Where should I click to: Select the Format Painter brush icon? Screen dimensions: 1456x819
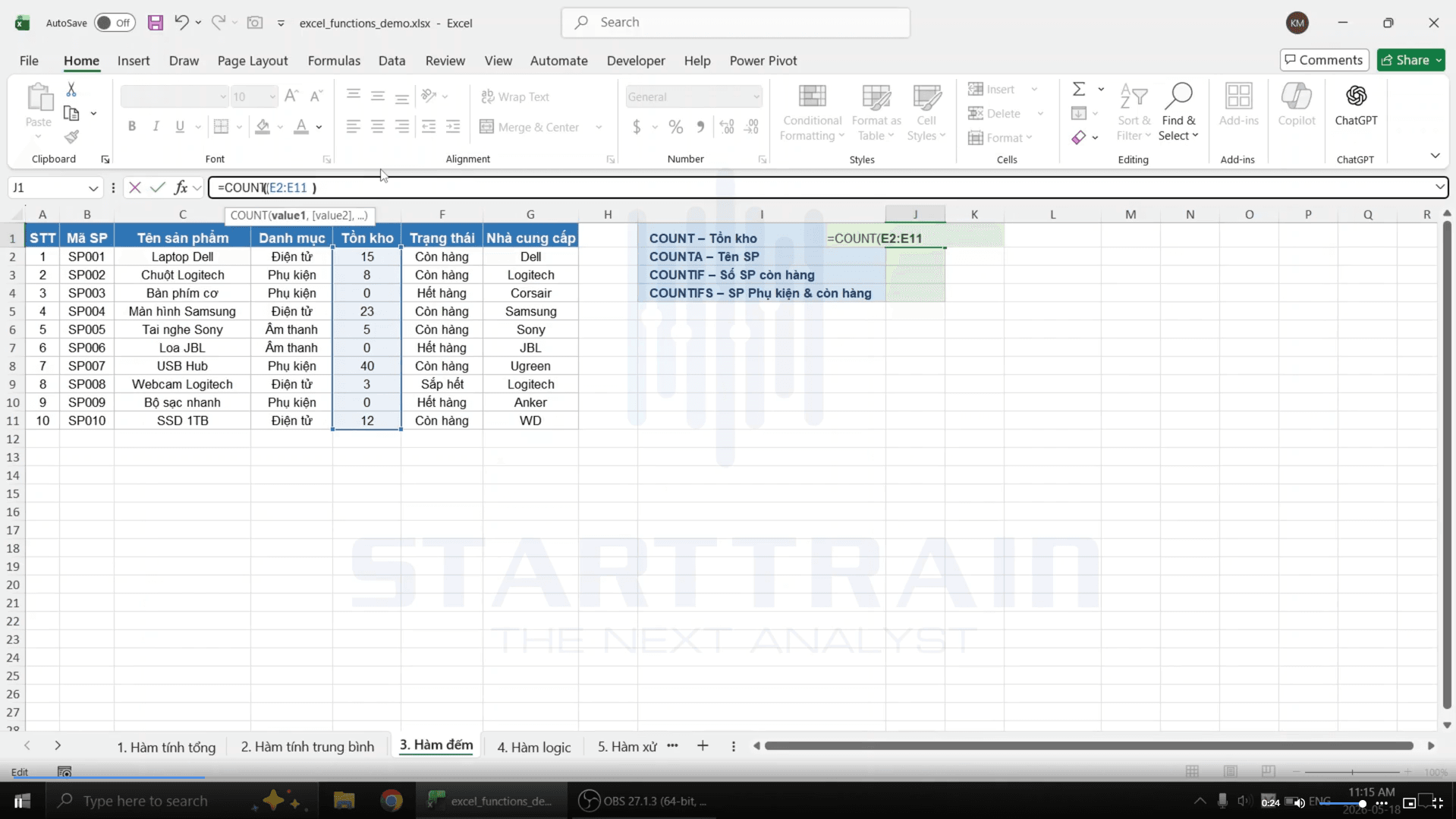[71, 137]
